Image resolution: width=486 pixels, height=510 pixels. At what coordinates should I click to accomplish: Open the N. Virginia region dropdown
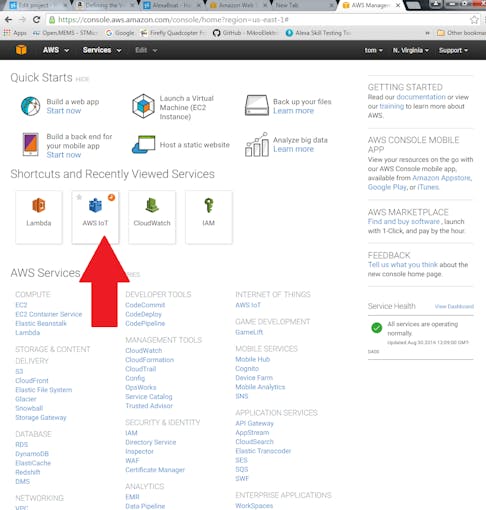[x=411, y=50]
